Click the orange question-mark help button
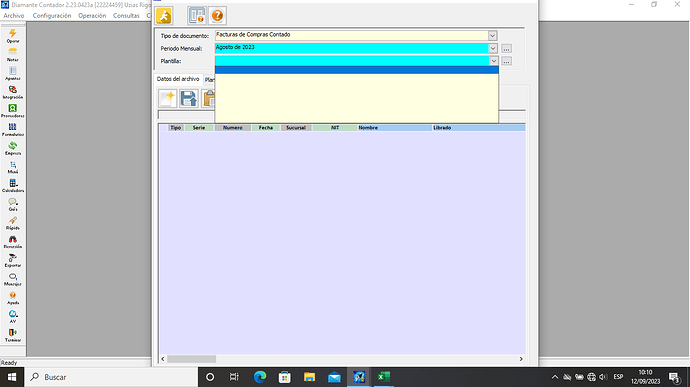Image resolution: width=690 pixels, height=387 pixels. click(x=217, y=16)
